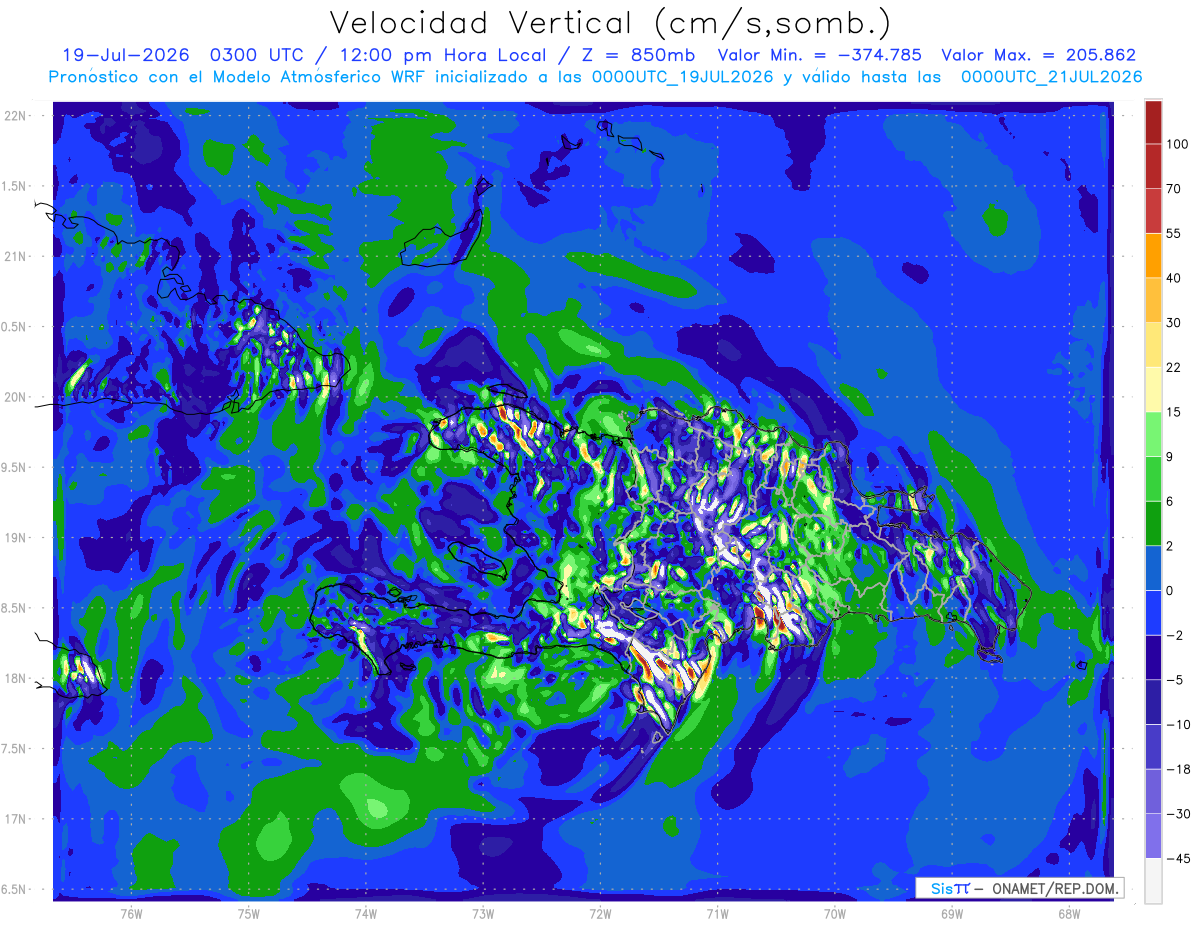Click the longitude label "76W"
The height and width of the screenshot is (927, 1200).
(131, 914)
